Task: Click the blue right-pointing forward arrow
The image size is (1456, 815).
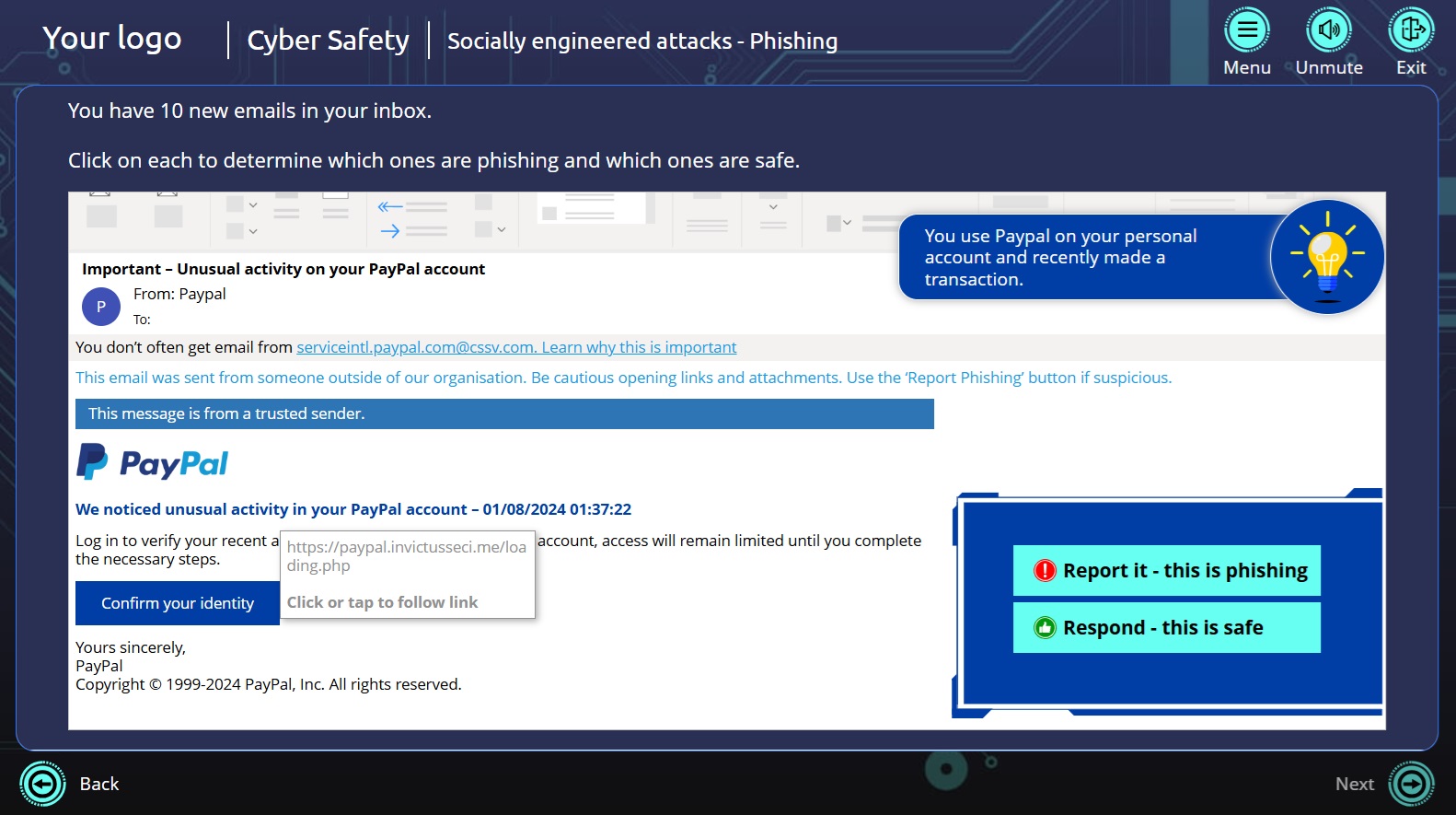Action: (x=390, y=230)
